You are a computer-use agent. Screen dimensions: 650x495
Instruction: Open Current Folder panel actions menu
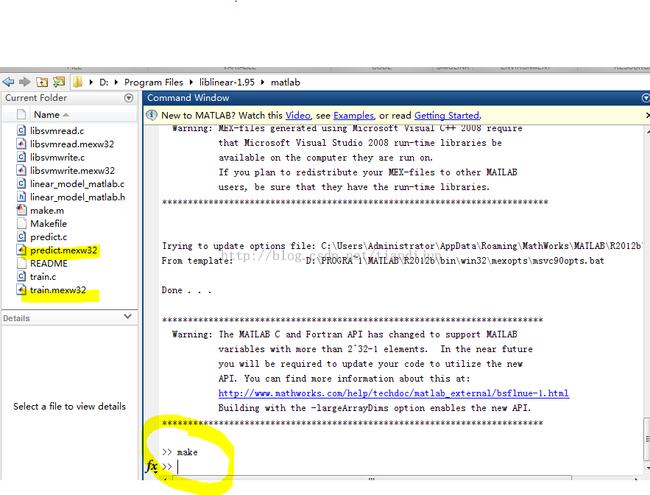pyautogui.click(x=129, y=98)
